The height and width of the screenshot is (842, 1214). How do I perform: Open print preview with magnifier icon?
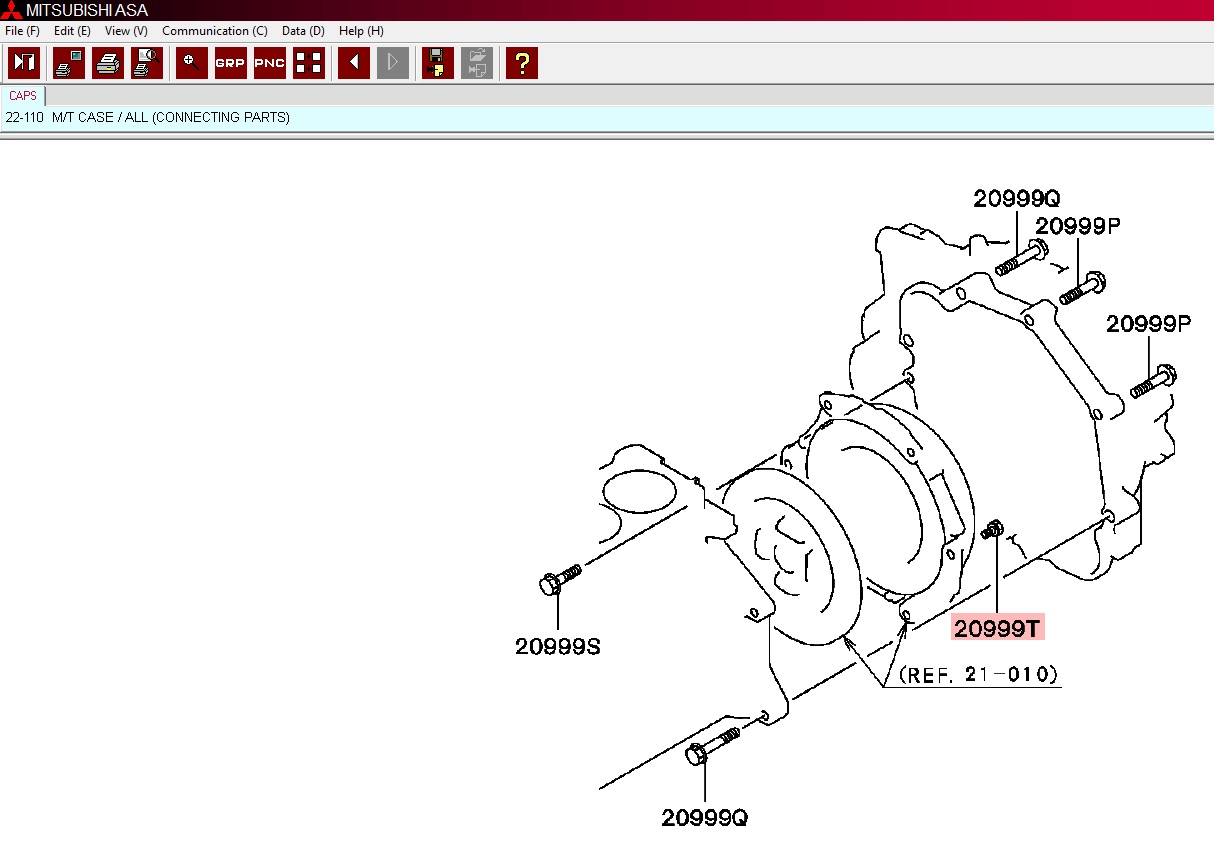pyautogui.click(x=147, y=63)
